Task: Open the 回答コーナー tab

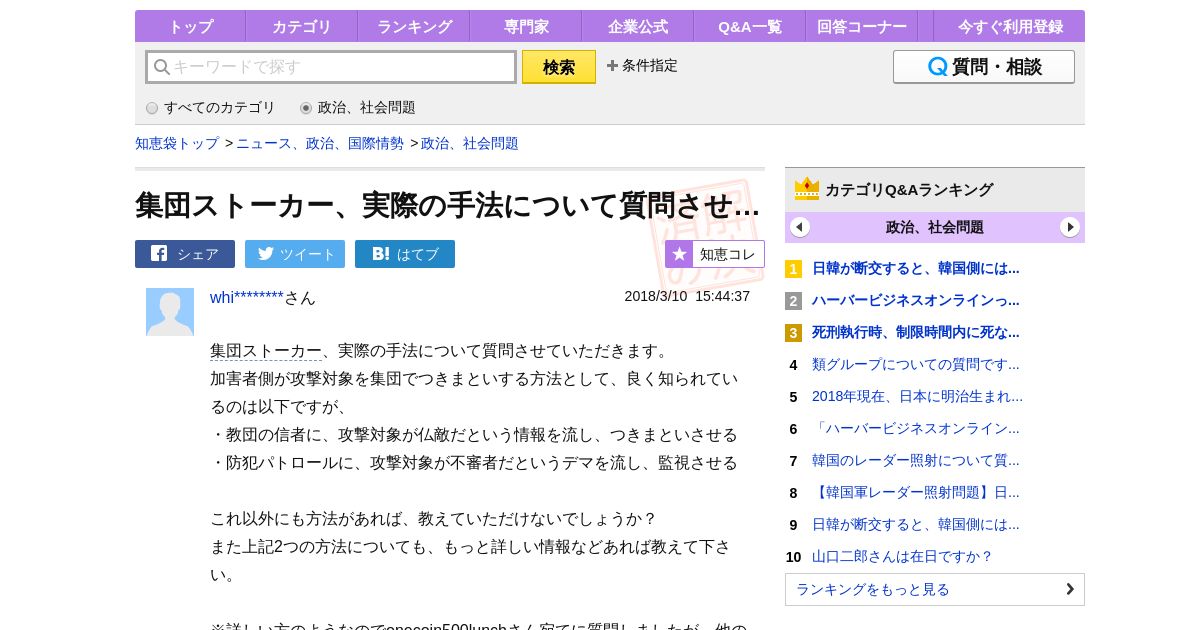Action: (x=862, y=26)
